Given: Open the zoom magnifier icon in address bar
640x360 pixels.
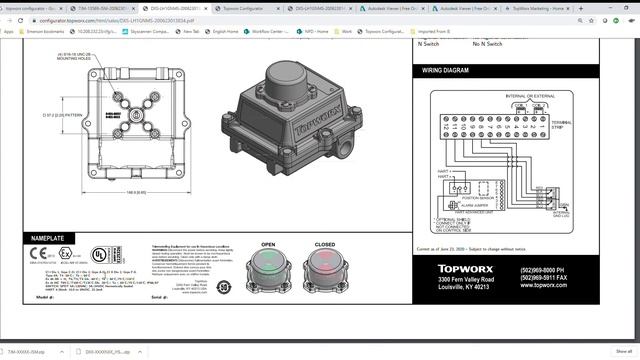Looking at the screenshot, I should (x=580, y=20).
